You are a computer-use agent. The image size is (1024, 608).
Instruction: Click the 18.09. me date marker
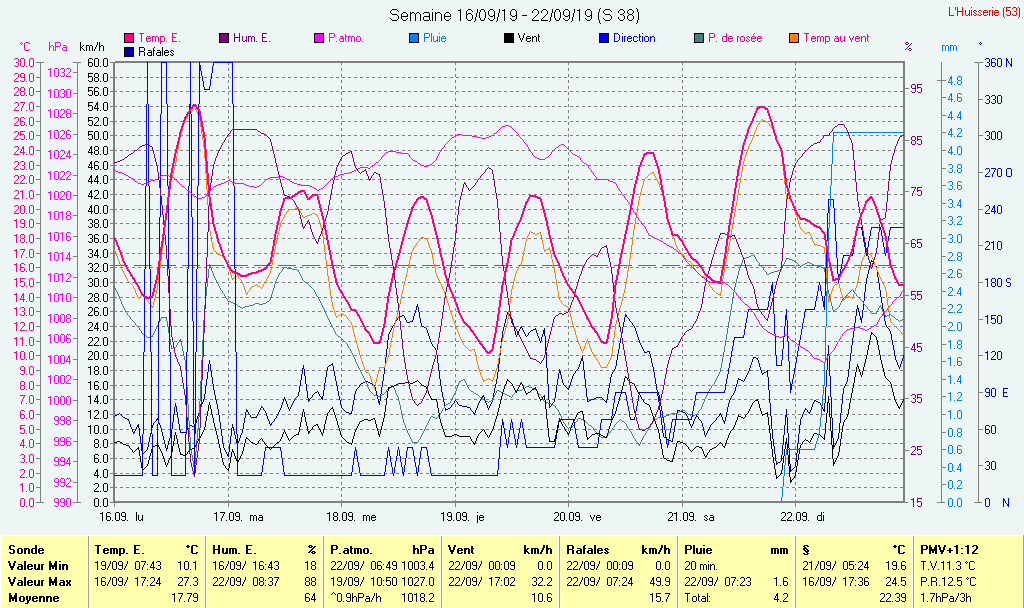tap(351, 517)
